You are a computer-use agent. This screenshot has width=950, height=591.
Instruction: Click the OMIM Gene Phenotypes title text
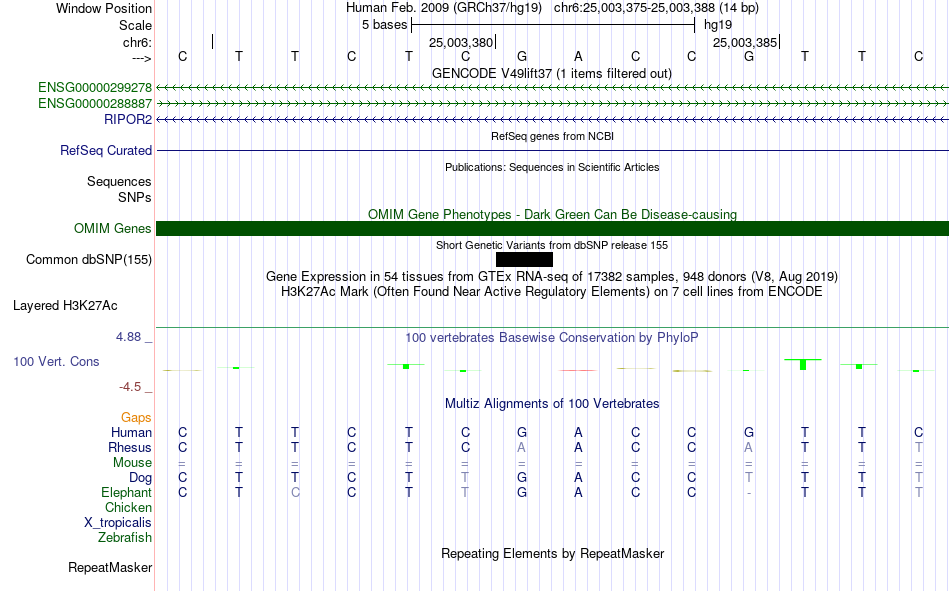(x=553, y=215)
